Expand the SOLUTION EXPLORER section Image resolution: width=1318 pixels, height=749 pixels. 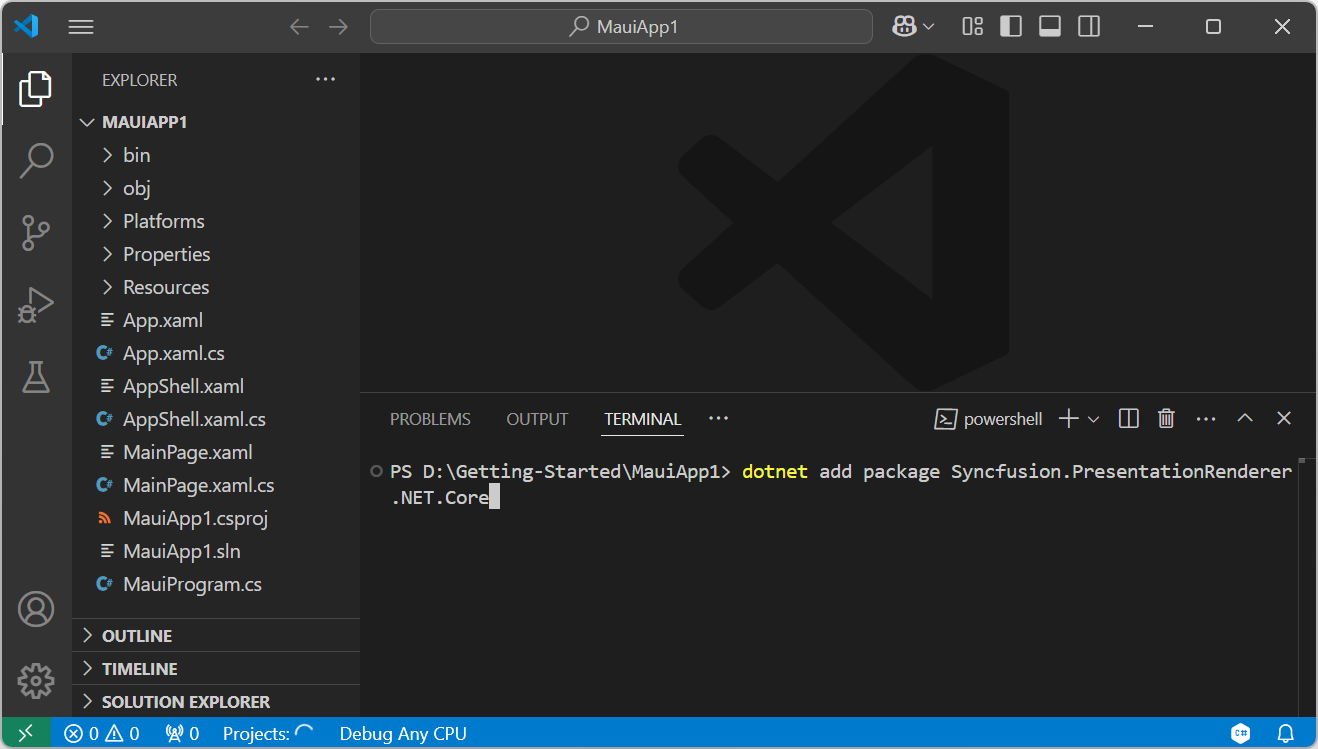click(216, 701)
